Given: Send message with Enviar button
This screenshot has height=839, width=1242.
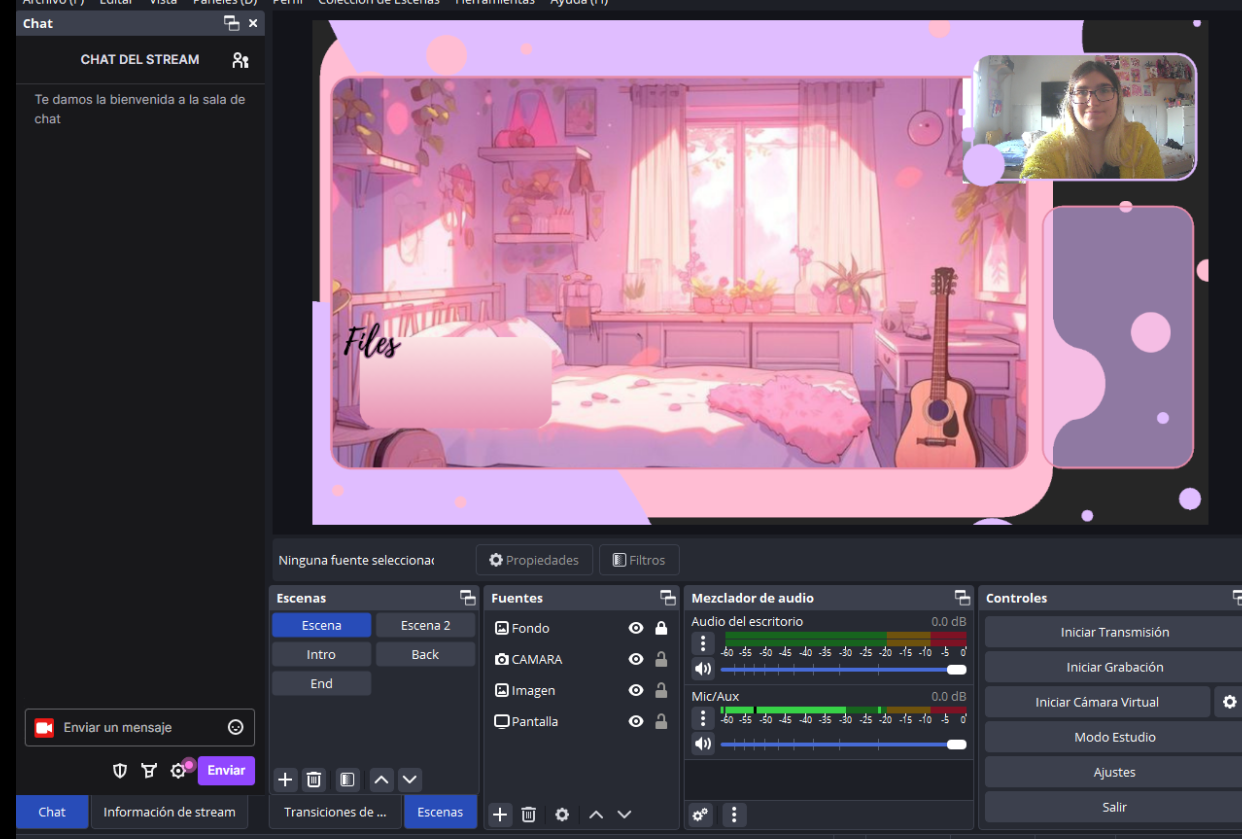Looking at the screenshot, I should pos(226,771).
